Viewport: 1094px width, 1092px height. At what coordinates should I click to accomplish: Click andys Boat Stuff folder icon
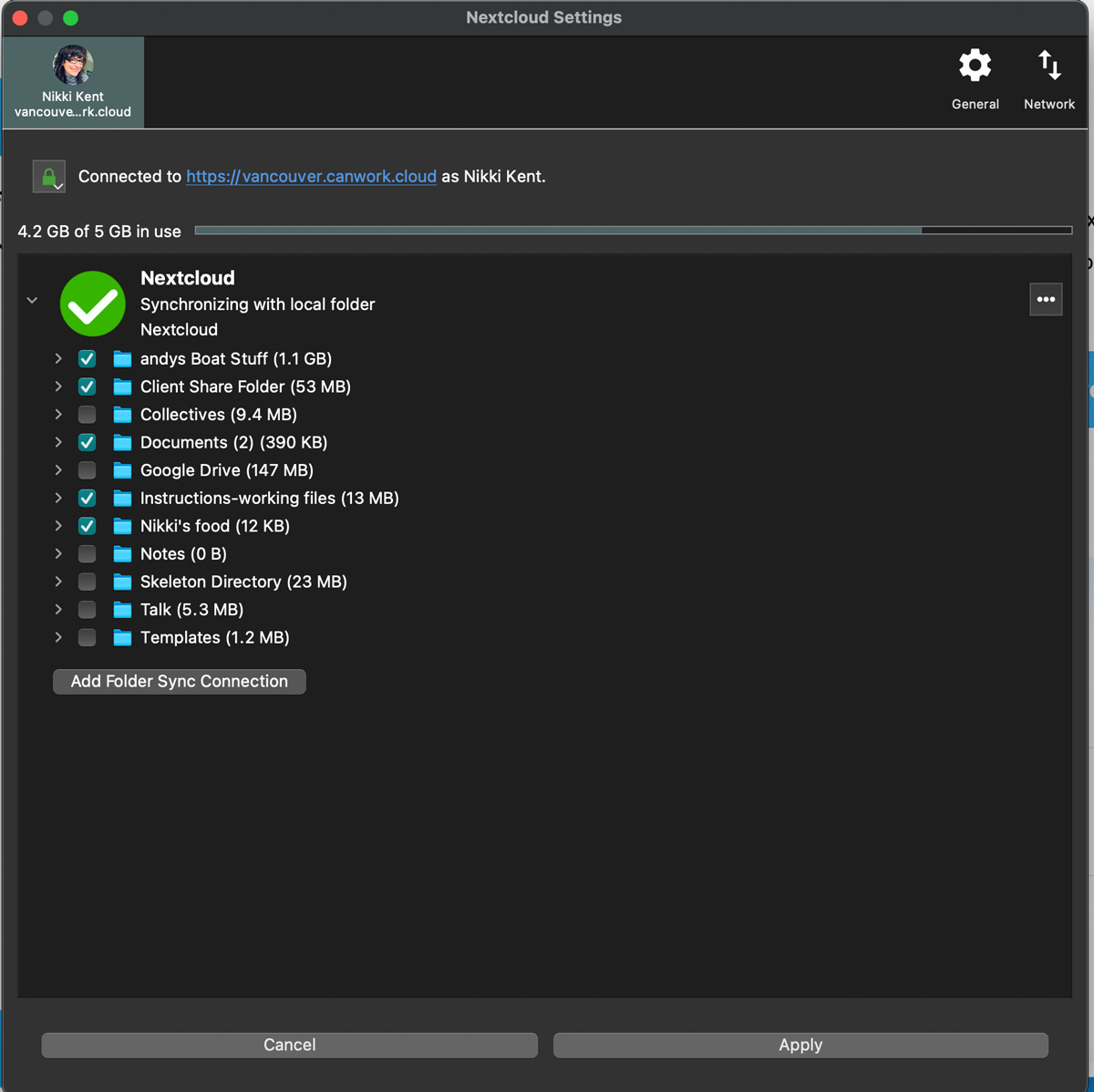122,359
